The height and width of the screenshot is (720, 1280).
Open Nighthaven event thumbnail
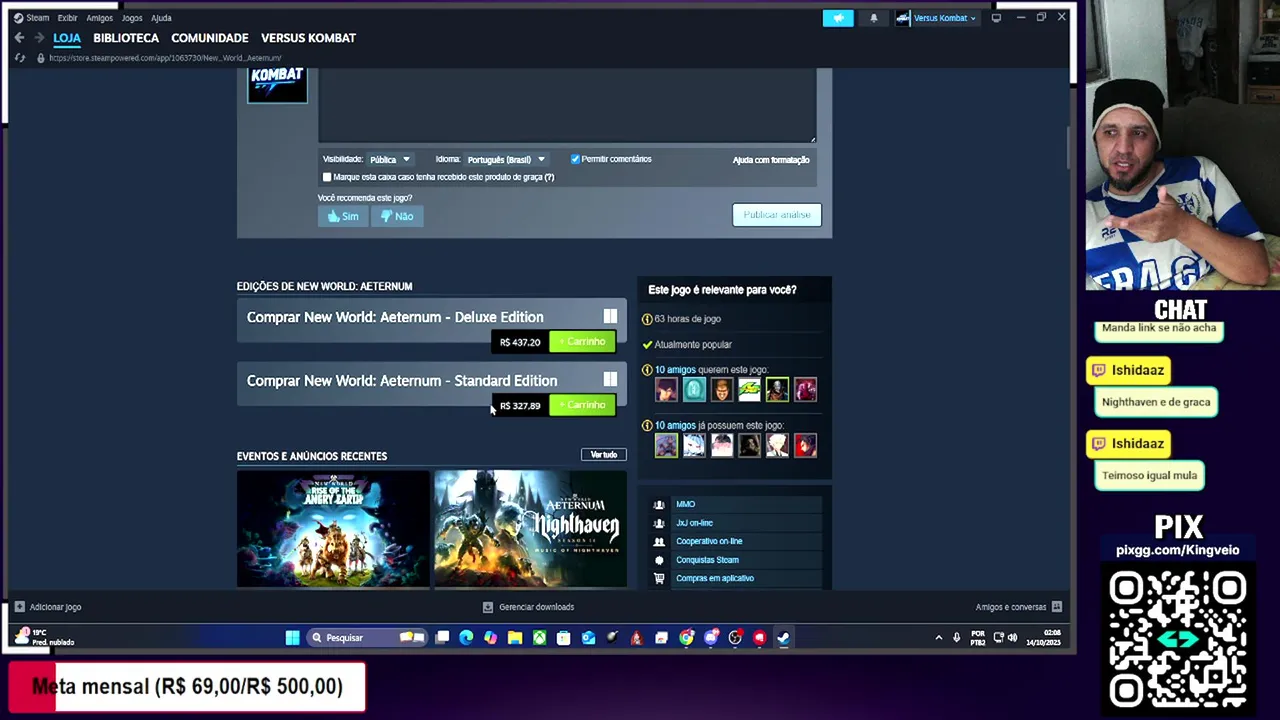[530, 529]
